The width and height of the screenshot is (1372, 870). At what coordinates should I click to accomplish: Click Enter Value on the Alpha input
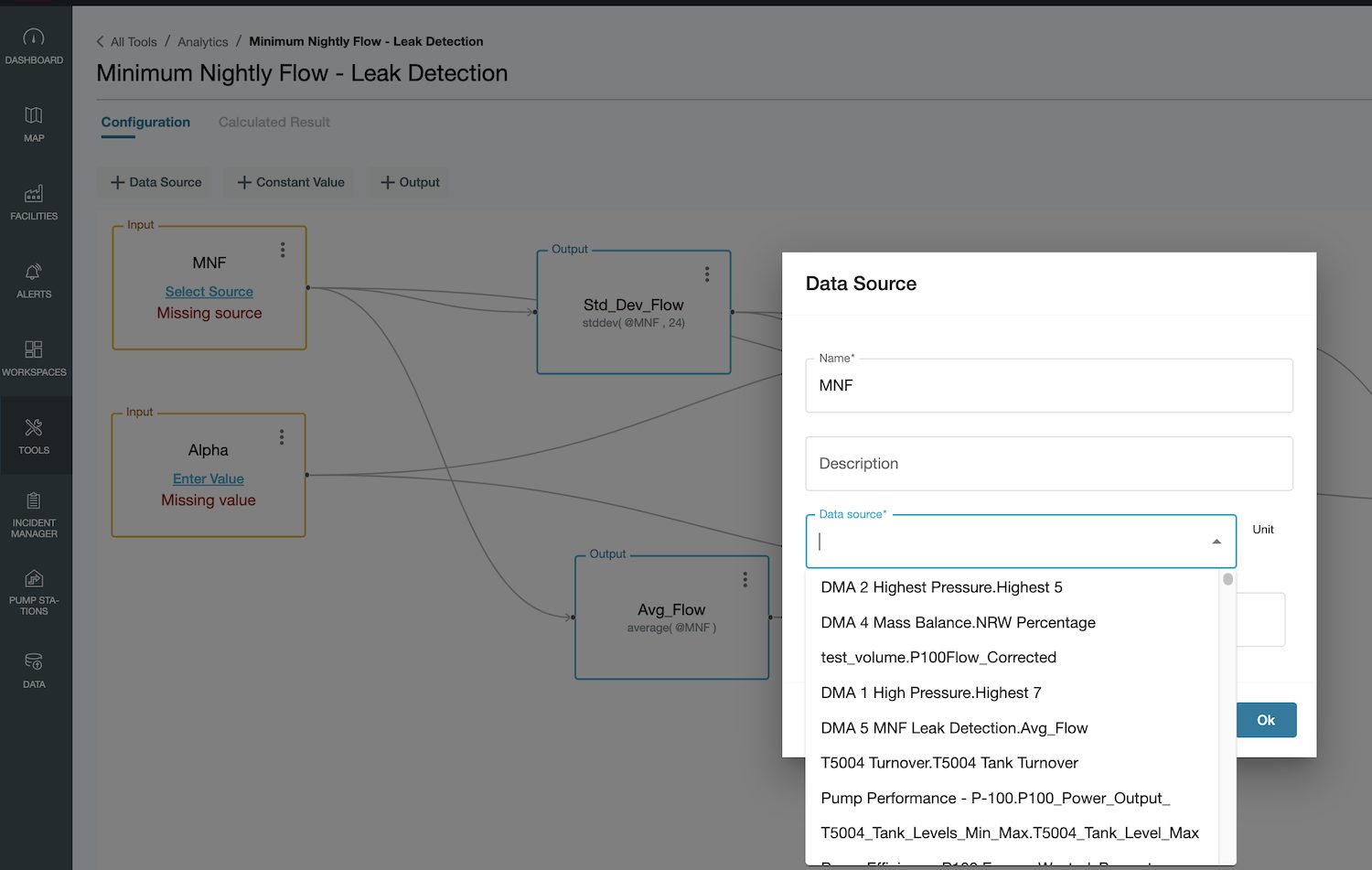click(209, 478)
